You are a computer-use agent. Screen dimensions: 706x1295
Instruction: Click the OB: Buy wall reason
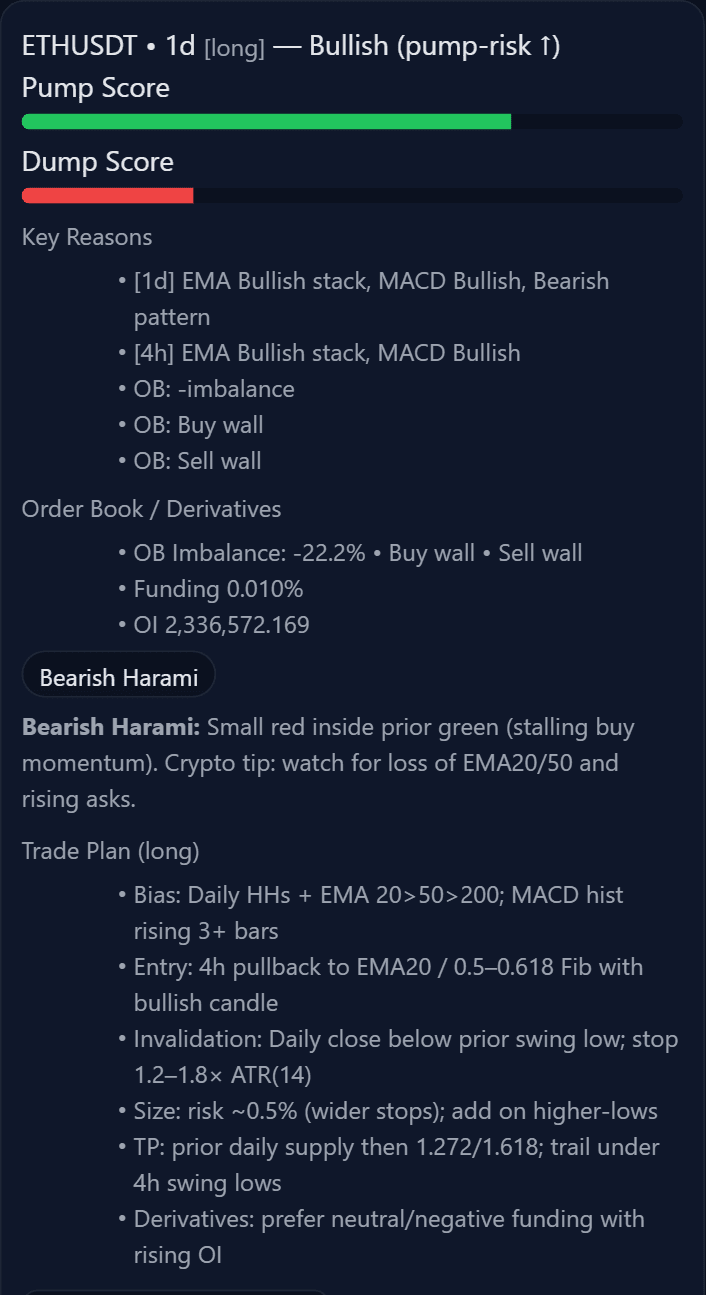(198, 425)
